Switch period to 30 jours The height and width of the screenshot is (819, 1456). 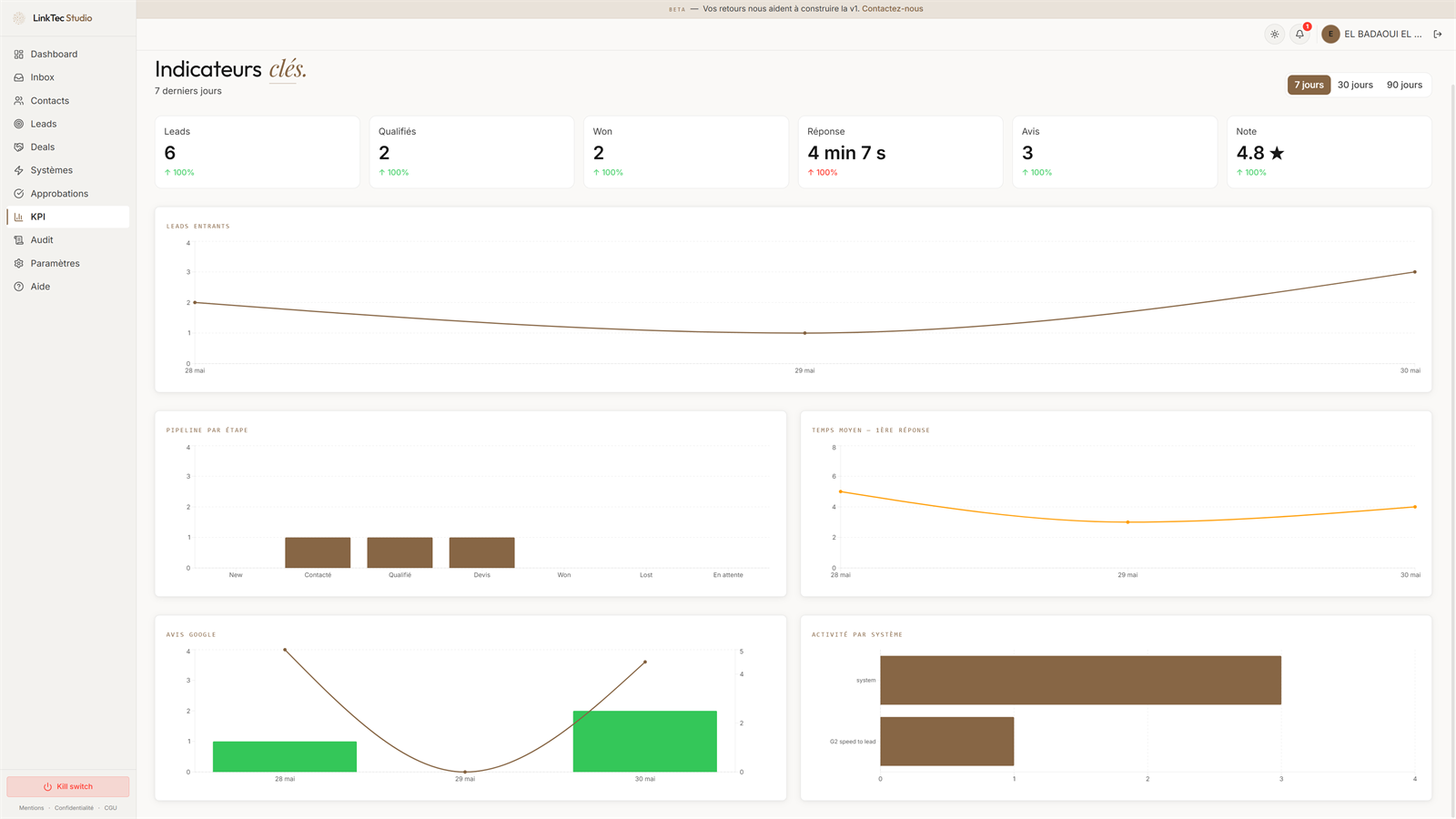pyautogui.click(x=1355, y=85)
